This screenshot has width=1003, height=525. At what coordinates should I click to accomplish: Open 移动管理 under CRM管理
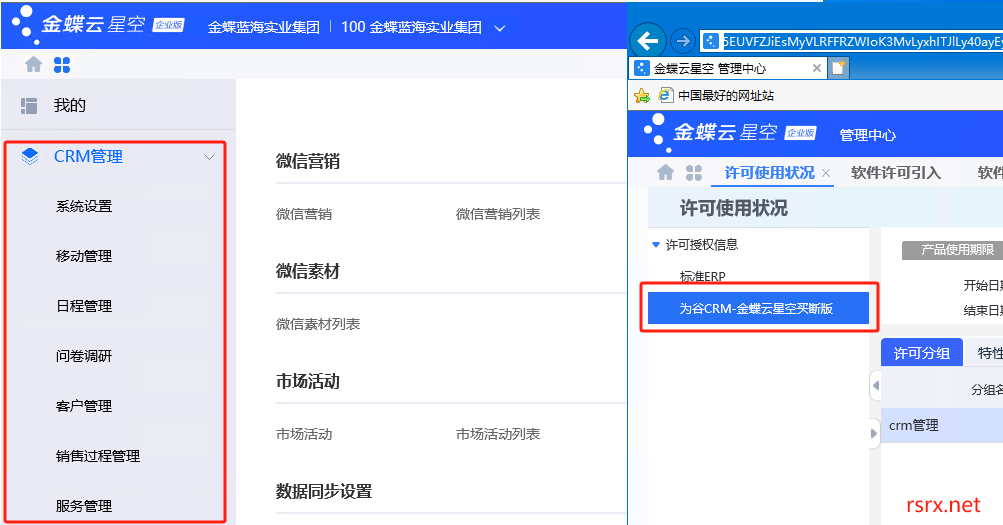coord(84,256)
